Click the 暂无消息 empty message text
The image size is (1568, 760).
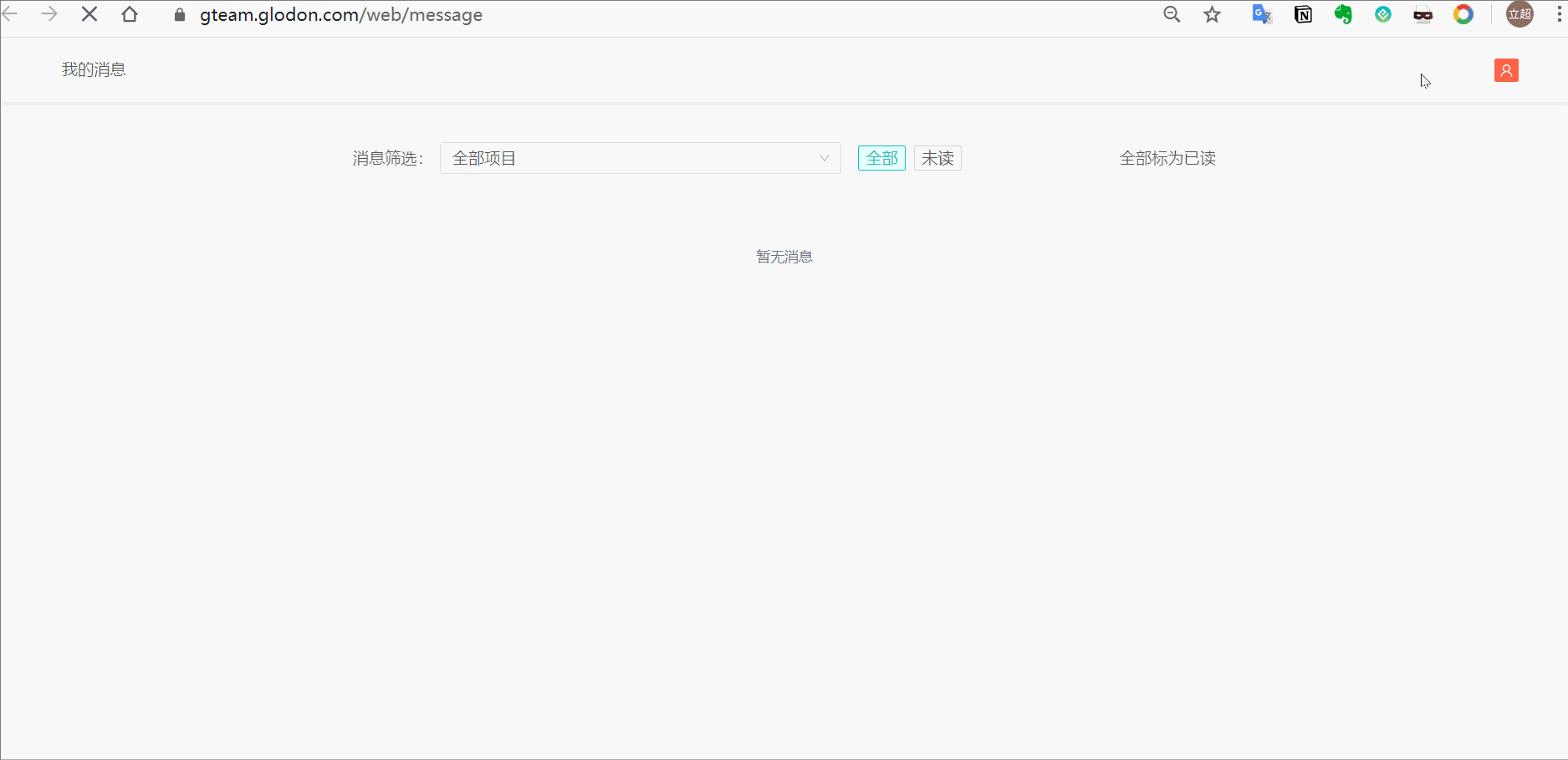(x=784, y=257)
